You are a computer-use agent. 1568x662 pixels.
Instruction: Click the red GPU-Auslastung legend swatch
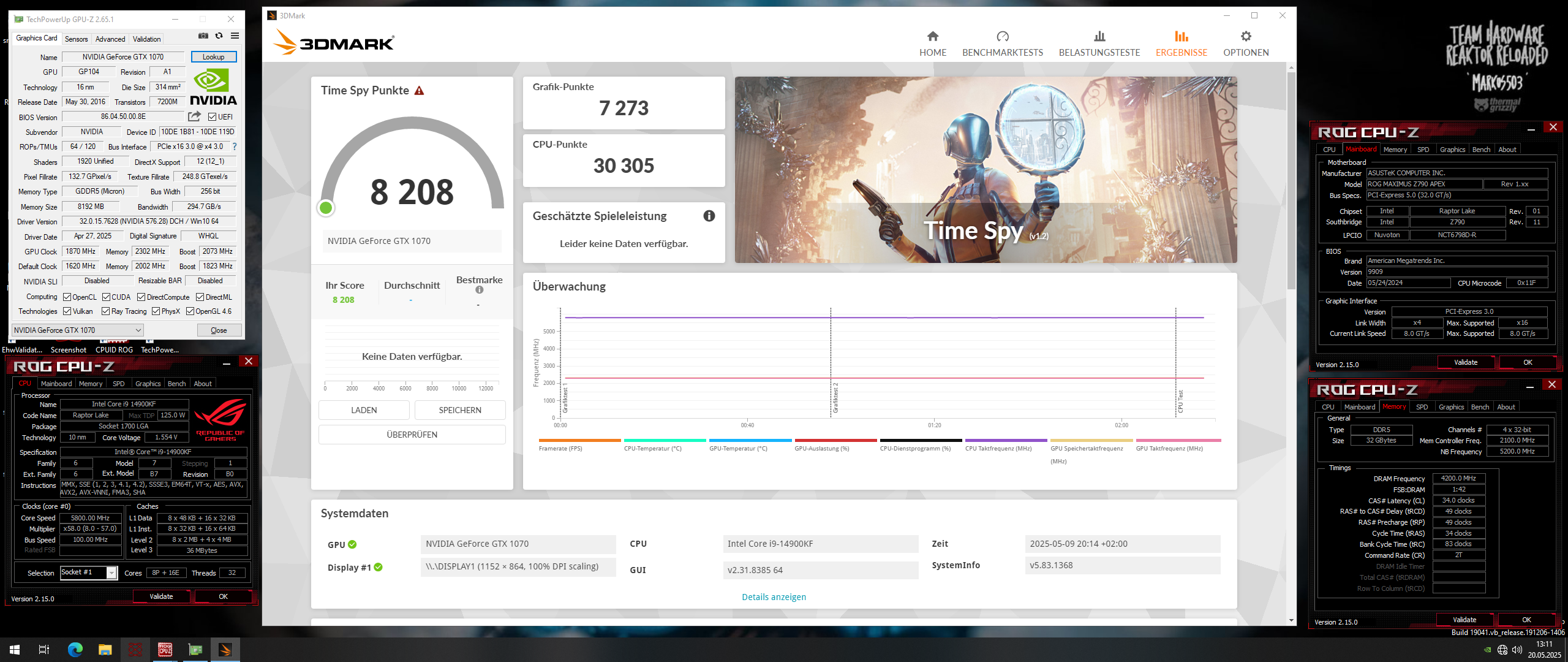835,440
